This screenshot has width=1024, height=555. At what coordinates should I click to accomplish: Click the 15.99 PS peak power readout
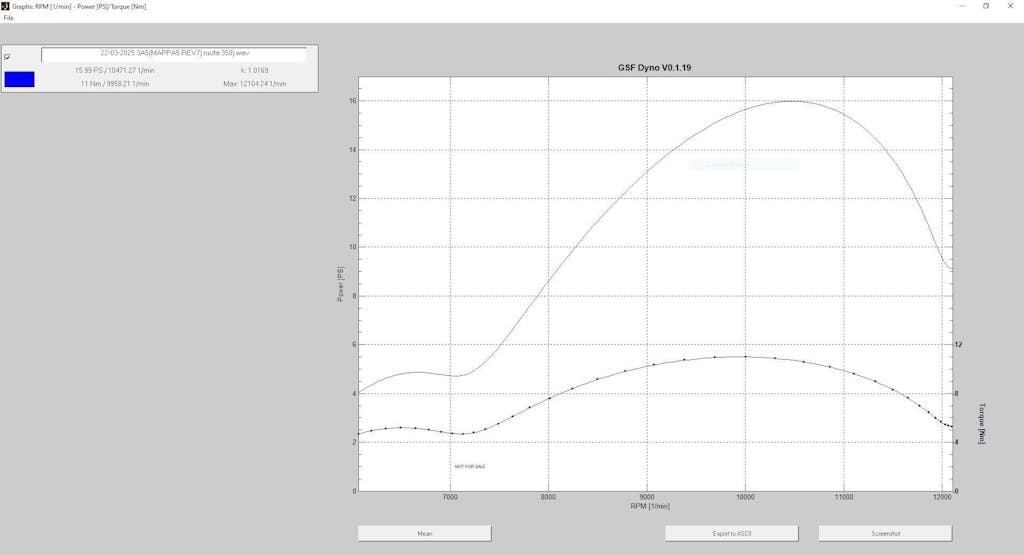(x=114, y=70)
